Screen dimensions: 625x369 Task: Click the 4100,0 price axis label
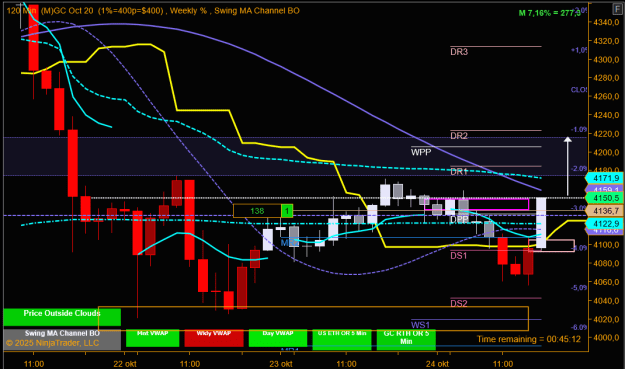click(606, 245)
